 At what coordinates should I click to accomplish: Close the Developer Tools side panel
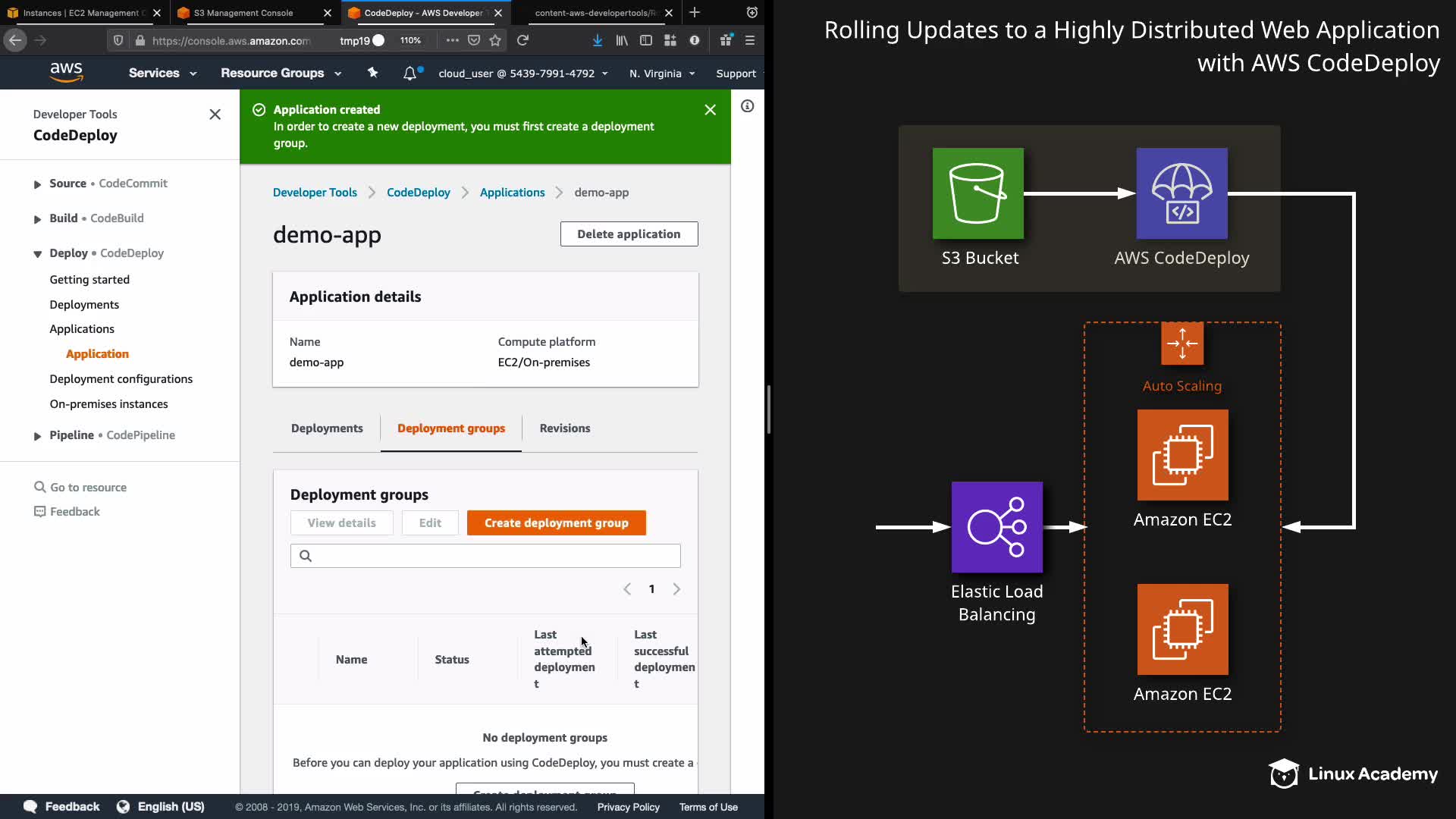(x=215, y=115)
